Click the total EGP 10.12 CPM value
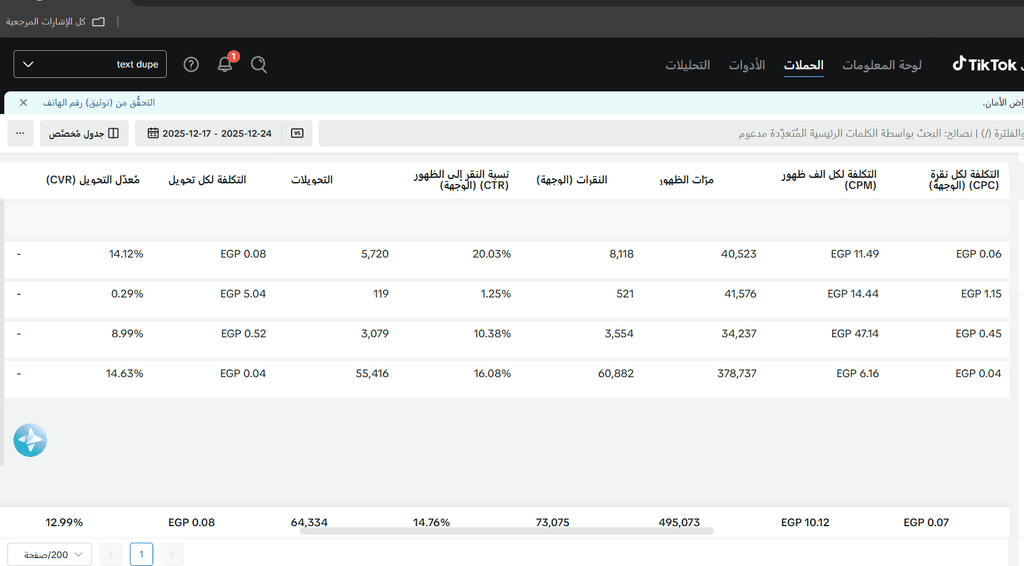Image resolution: width=1024 pixels, height=566 pixels. (x=805, y=522)
